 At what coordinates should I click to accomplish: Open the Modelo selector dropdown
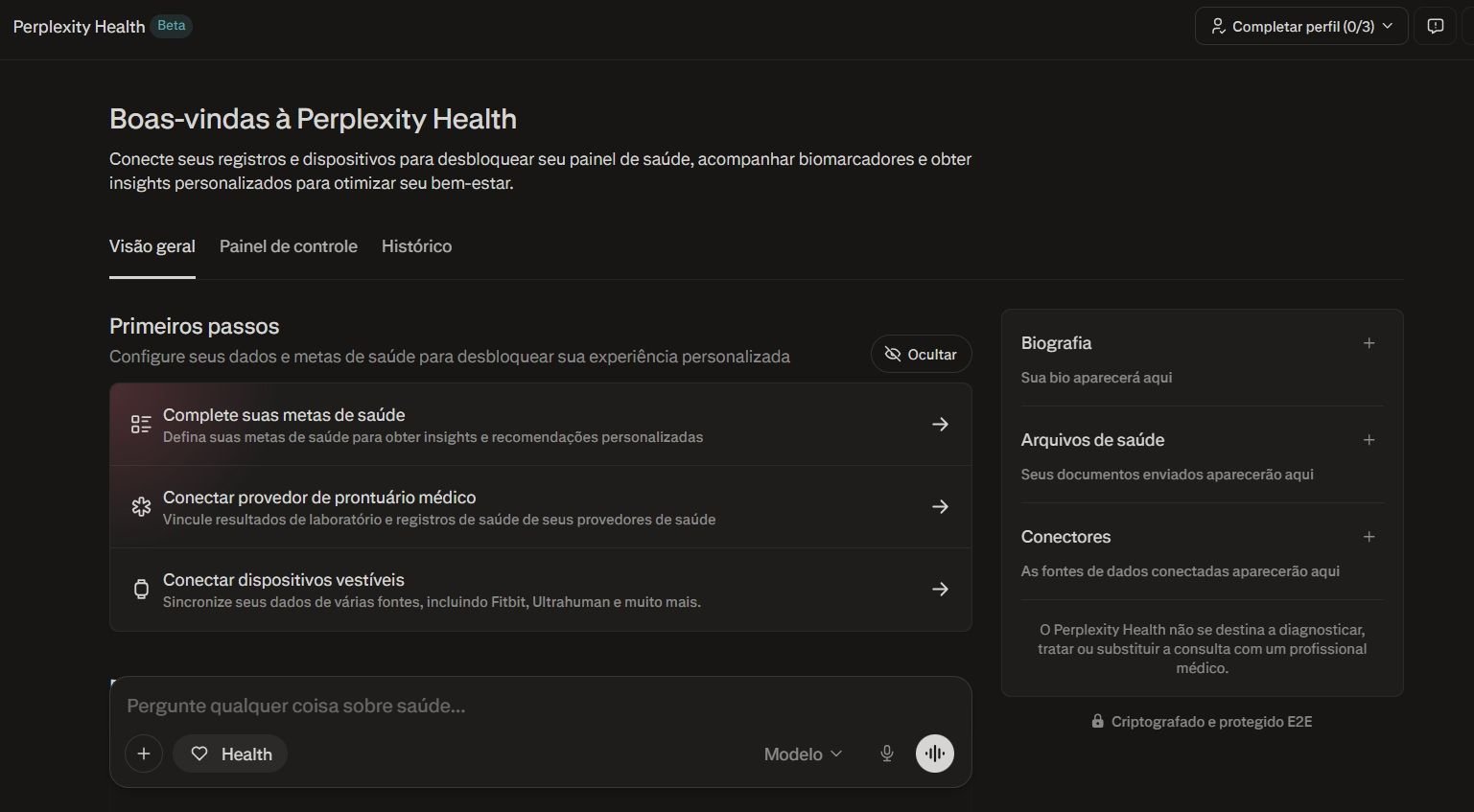pyautogui.click(x=803, y=754)
